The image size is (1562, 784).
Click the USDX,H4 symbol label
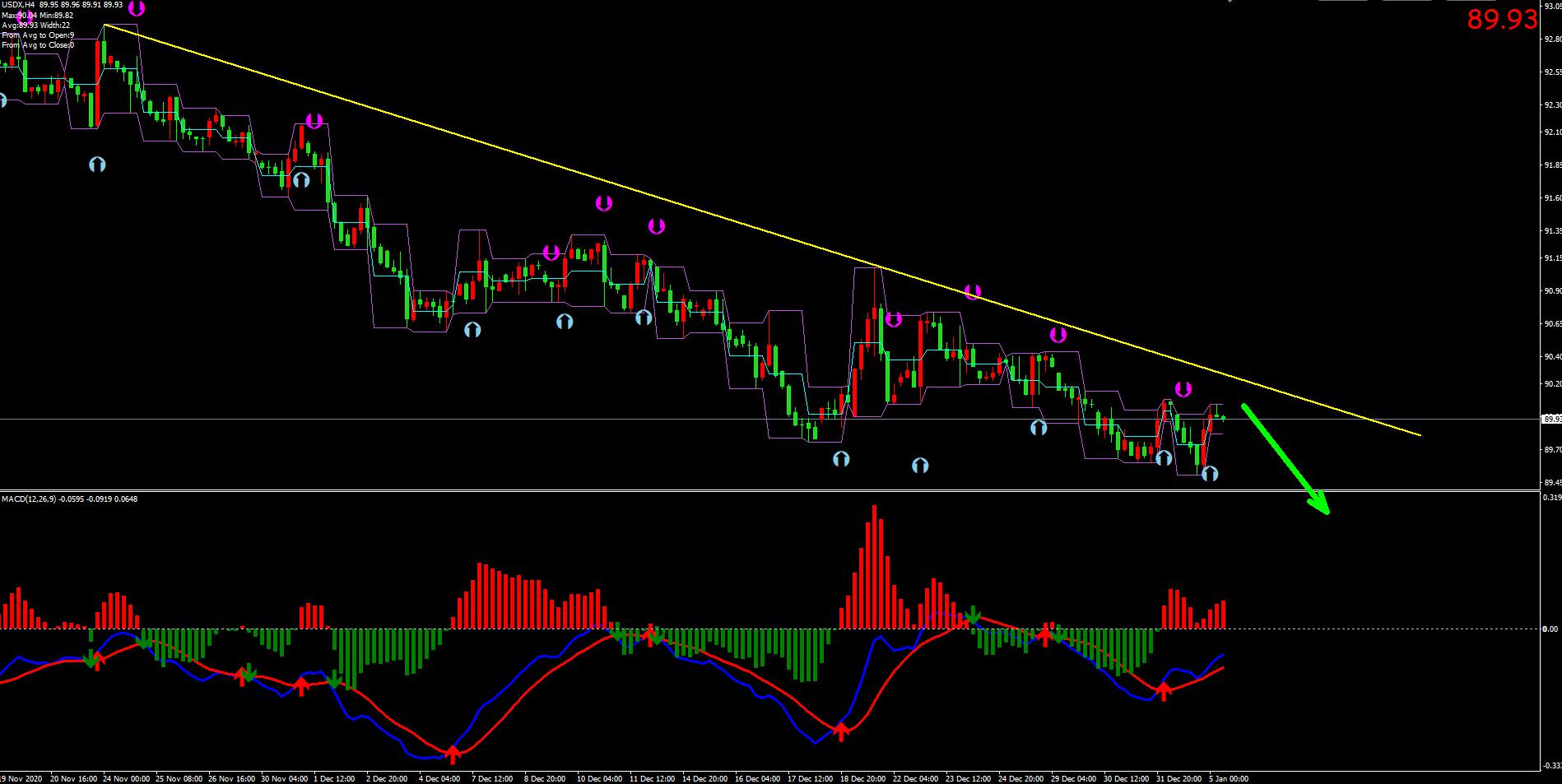click(x=18, y=5)
